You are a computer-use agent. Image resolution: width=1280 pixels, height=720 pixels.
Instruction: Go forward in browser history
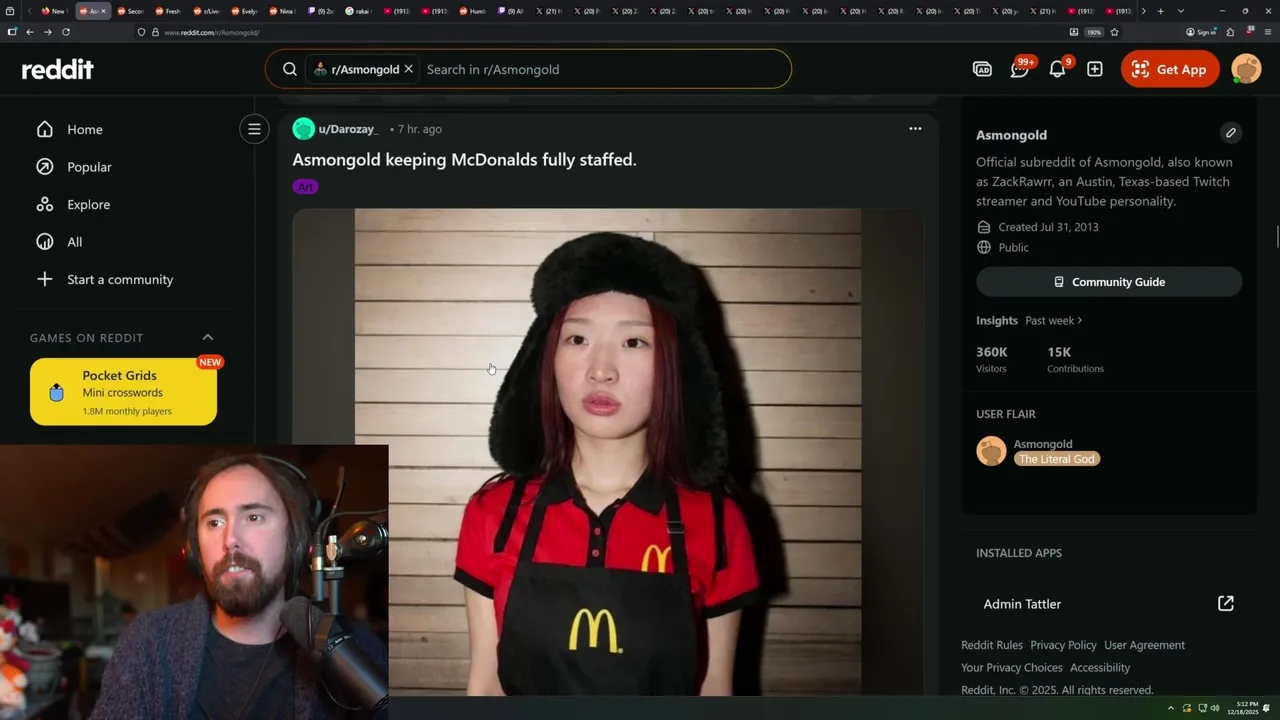48,32
